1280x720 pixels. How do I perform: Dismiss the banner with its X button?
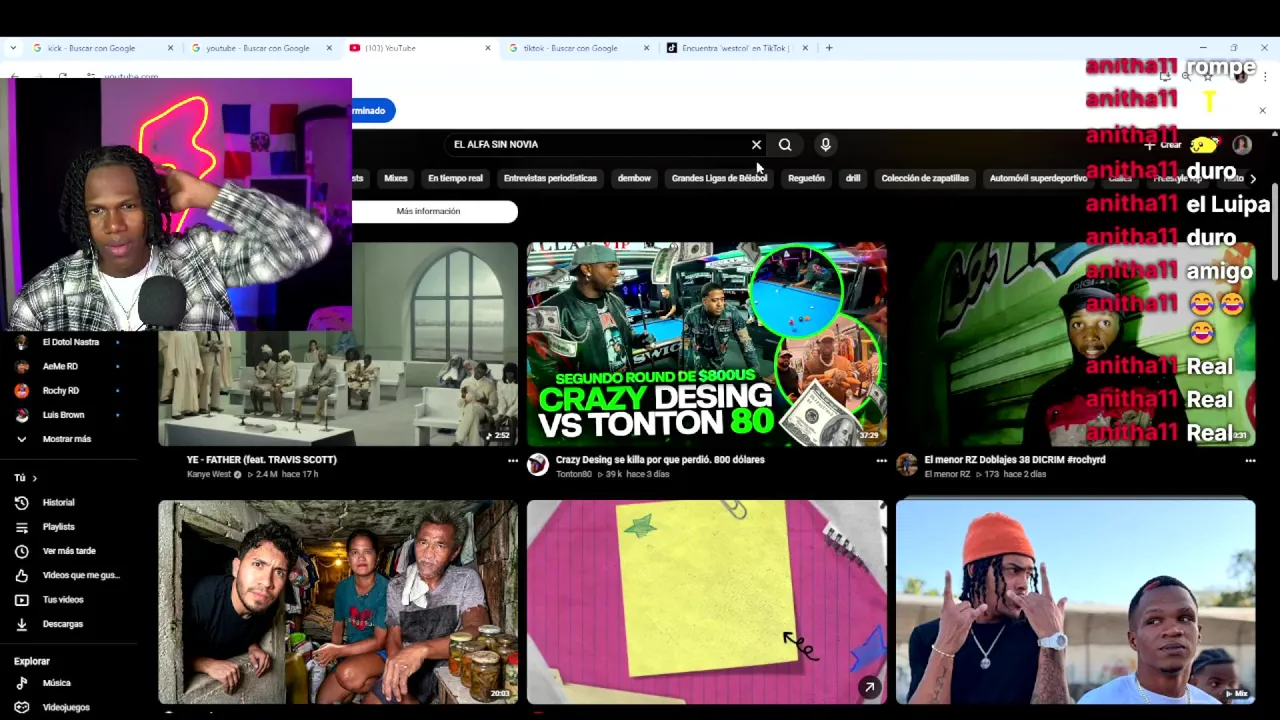(x=1262, y=110)
